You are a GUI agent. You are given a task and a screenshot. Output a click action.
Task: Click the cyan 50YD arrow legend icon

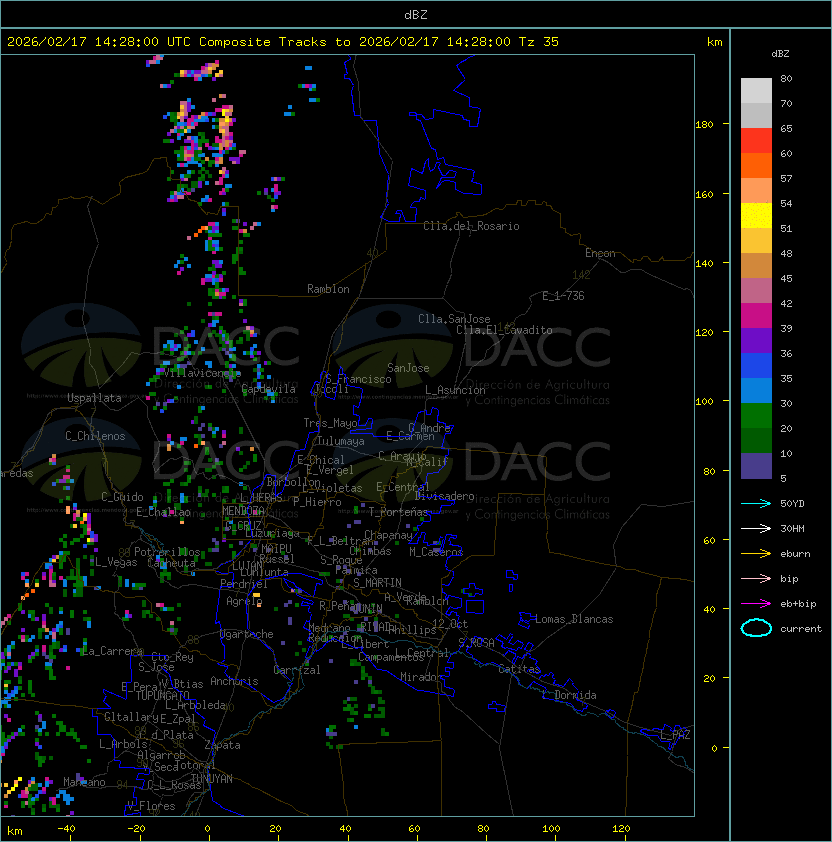(x=756, y=503)
